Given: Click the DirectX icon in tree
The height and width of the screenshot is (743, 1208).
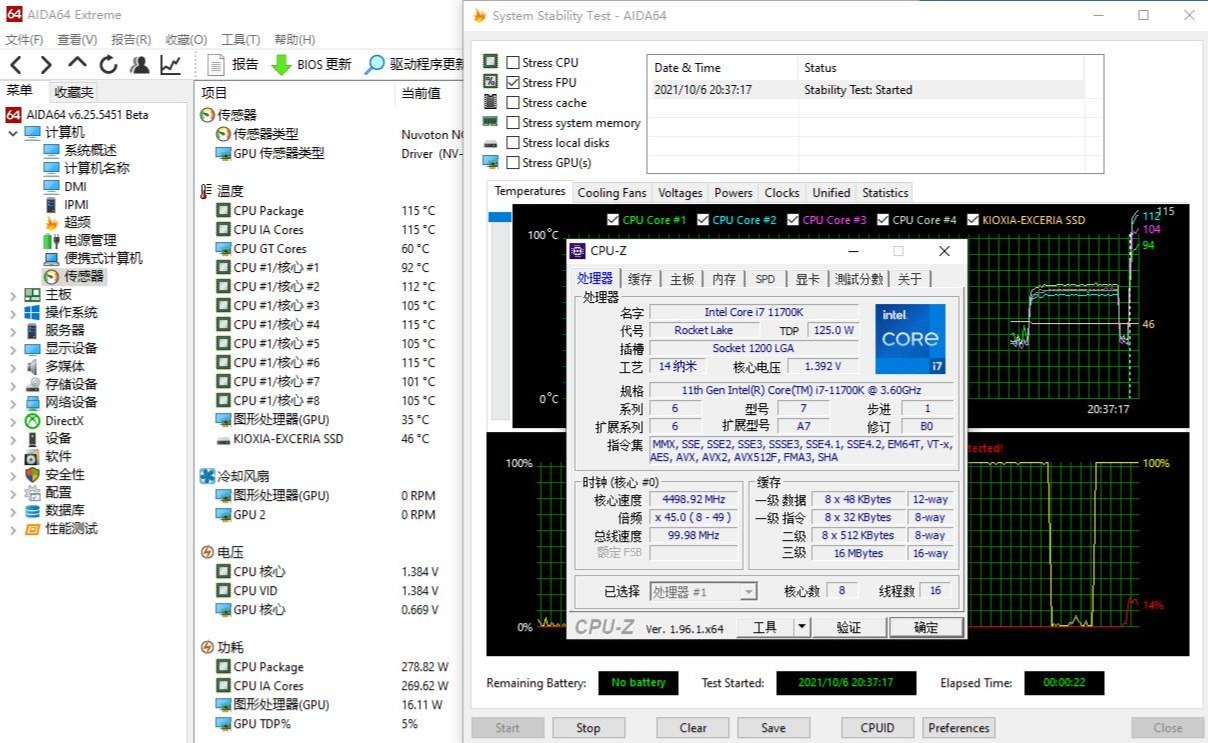Looking at the screenshot, I should (33, 421).
